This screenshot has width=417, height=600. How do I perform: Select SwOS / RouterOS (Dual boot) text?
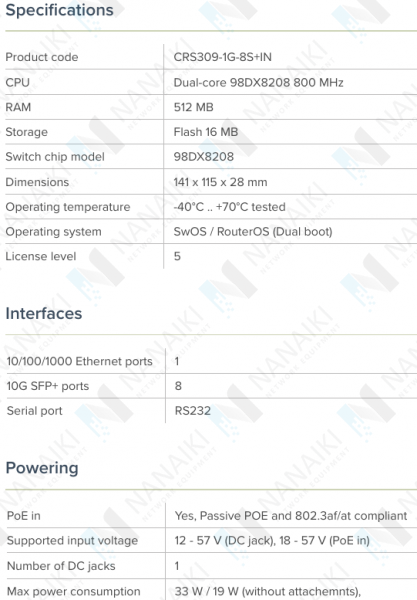coord(253,232)
